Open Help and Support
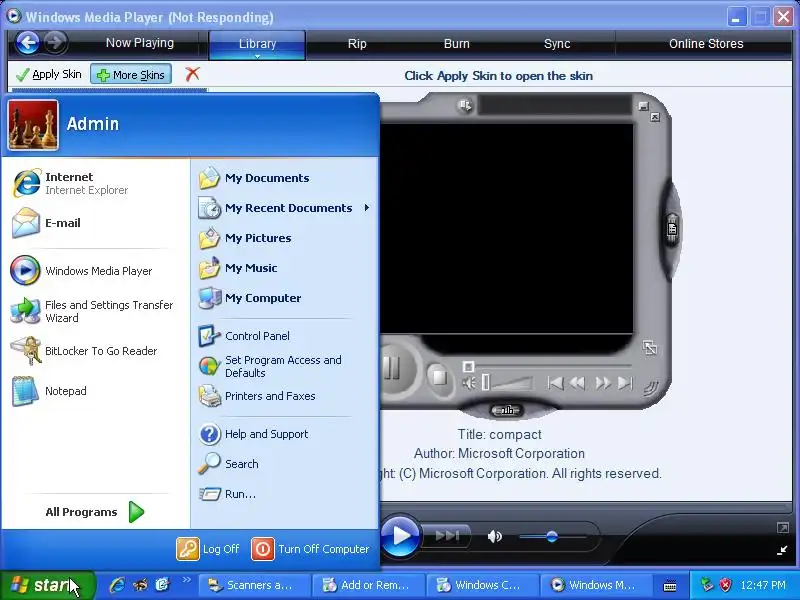This screenshot has height=600, width=800. click(254, 434)
